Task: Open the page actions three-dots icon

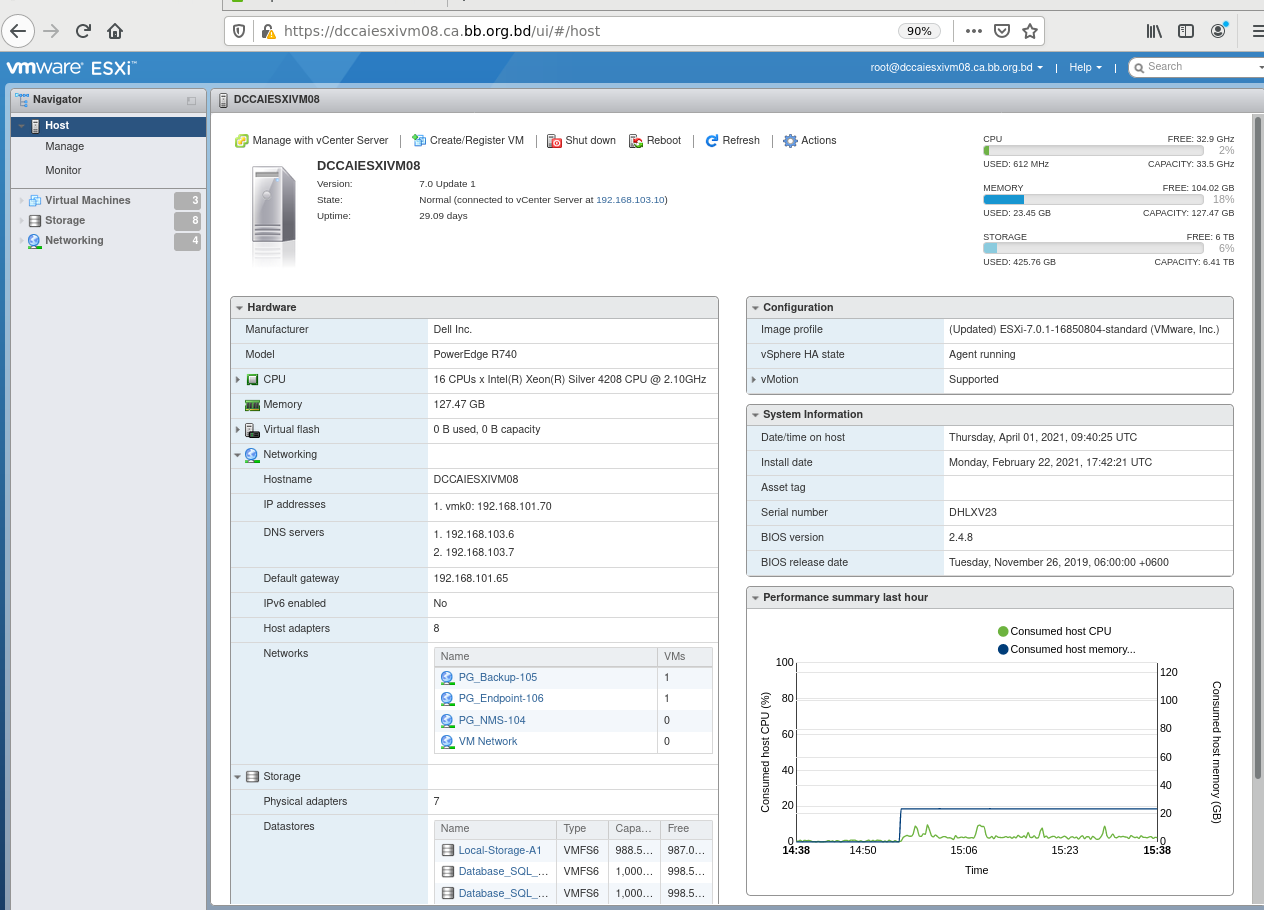Action: (x=974, y=31)
